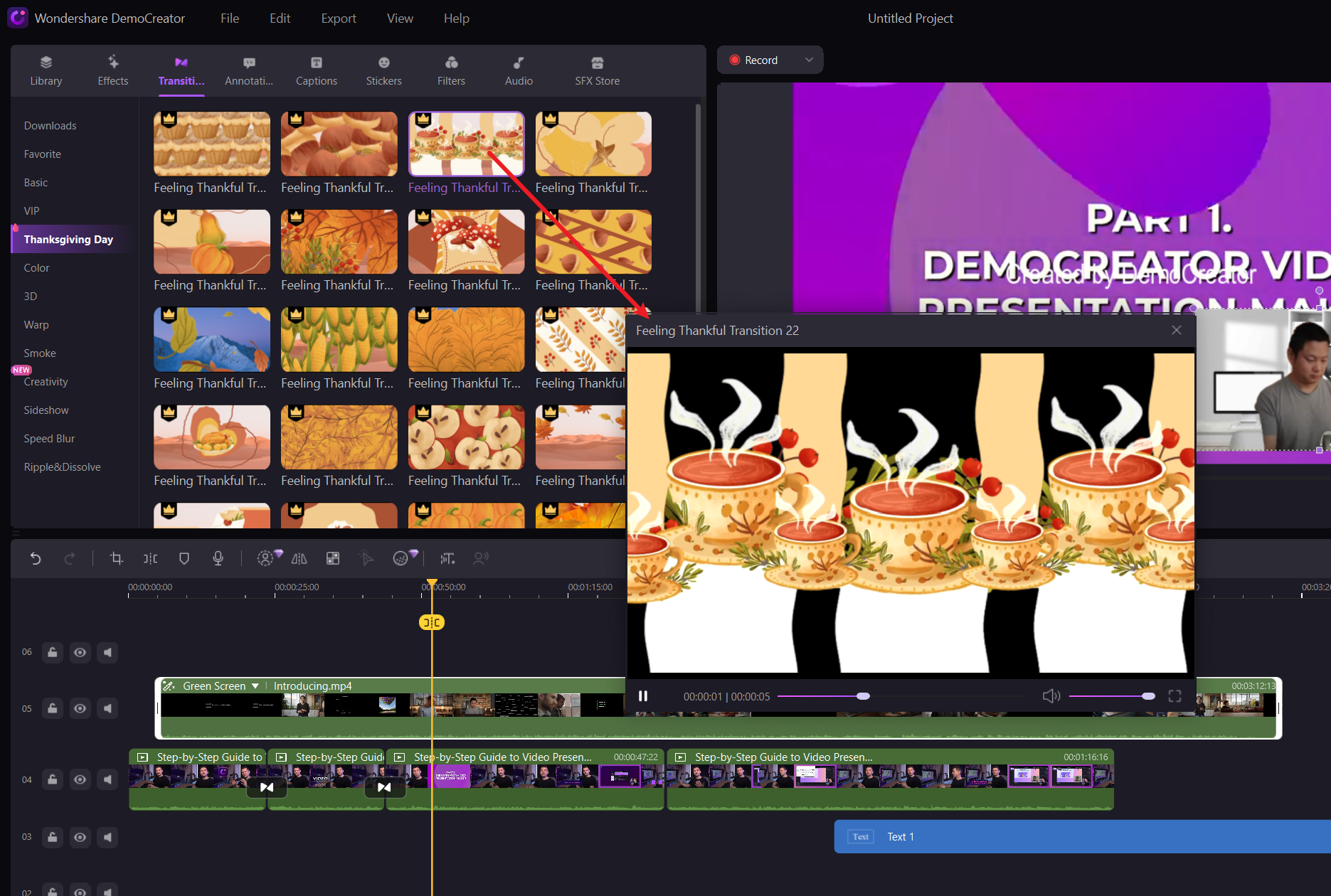Viewport: 1331px width, 896px height.
Task: Click the speaking-person voice icon
Action: coord(482,558)
